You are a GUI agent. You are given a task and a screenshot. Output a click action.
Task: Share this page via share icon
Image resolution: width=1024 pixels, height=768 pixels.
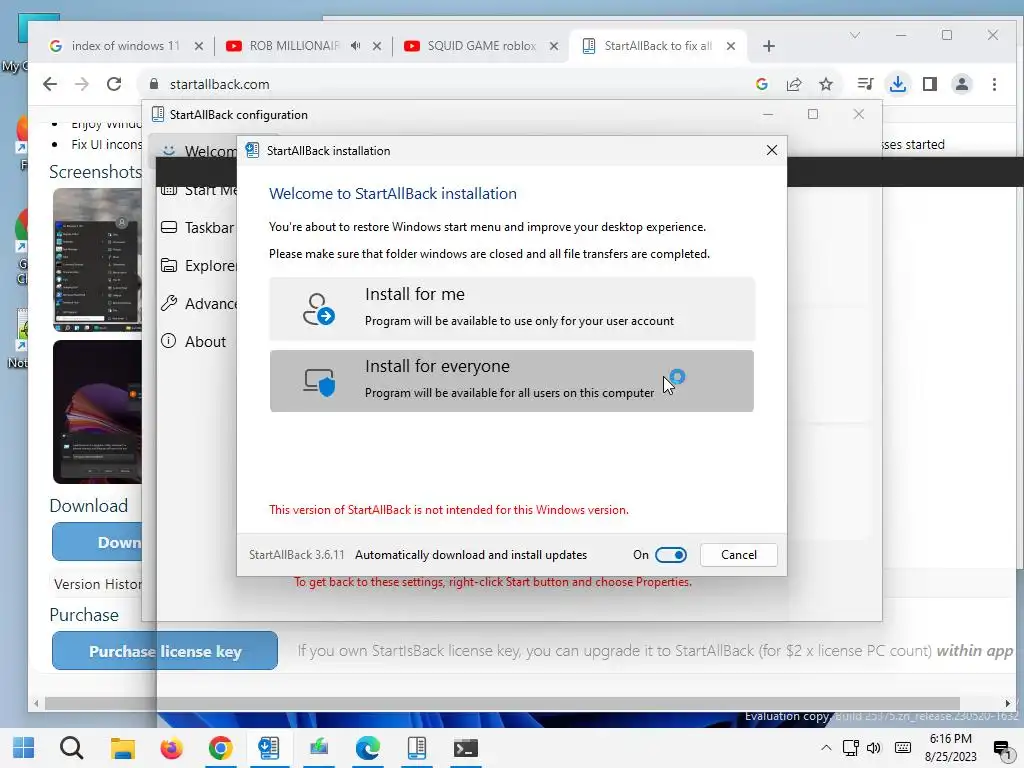click(793, 84)
